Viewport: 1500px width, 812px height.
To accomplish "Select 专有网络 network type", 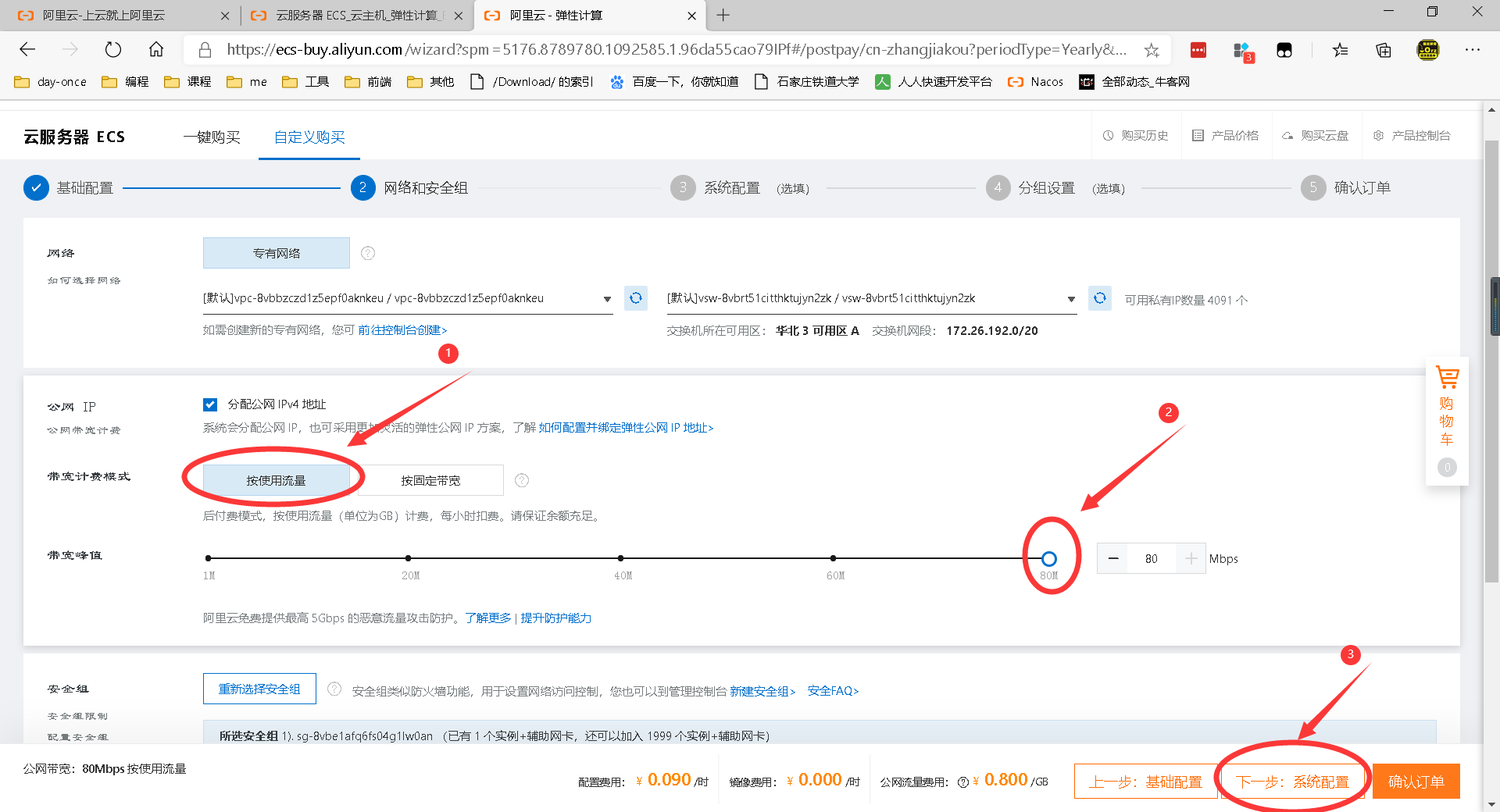I will [276, 253].
